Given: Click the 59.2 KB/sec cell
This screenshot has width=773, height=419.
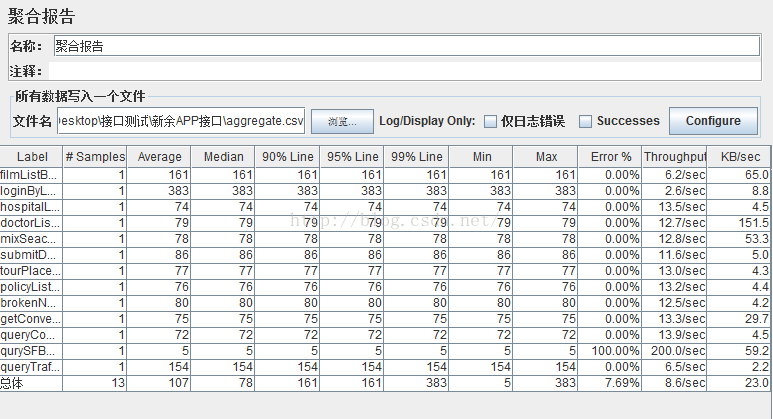Looking at the screenshot, I should click(x=739, y=351).
